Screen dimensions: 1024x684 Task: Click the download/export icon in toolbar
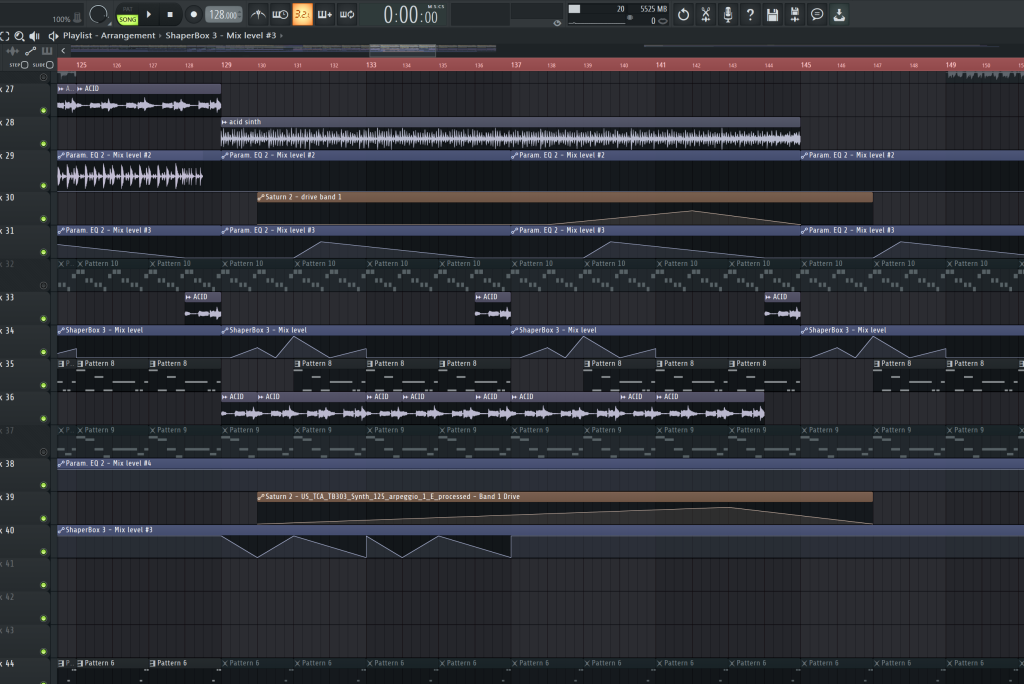pos(839,14)
